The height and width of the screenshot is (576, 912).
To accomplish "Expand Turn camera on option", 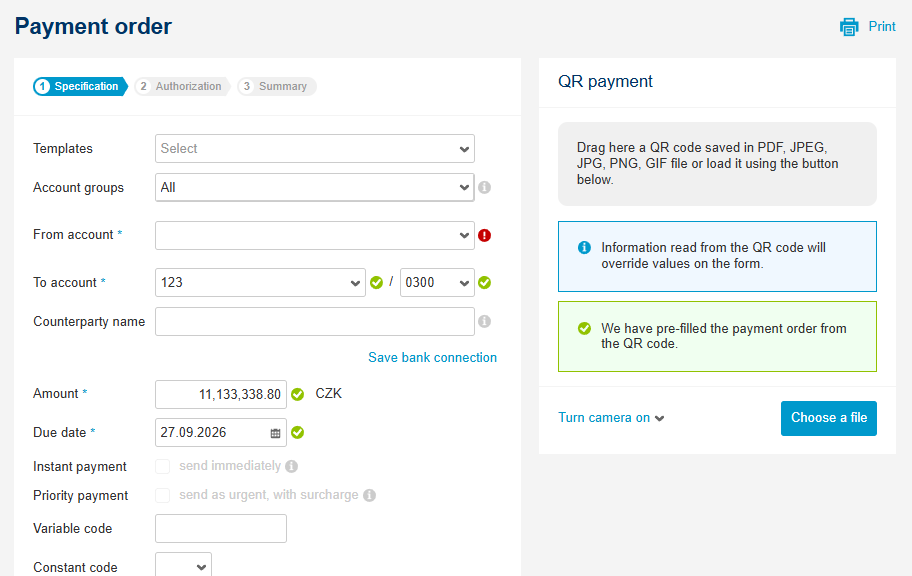I will click(x=611, y=418).
